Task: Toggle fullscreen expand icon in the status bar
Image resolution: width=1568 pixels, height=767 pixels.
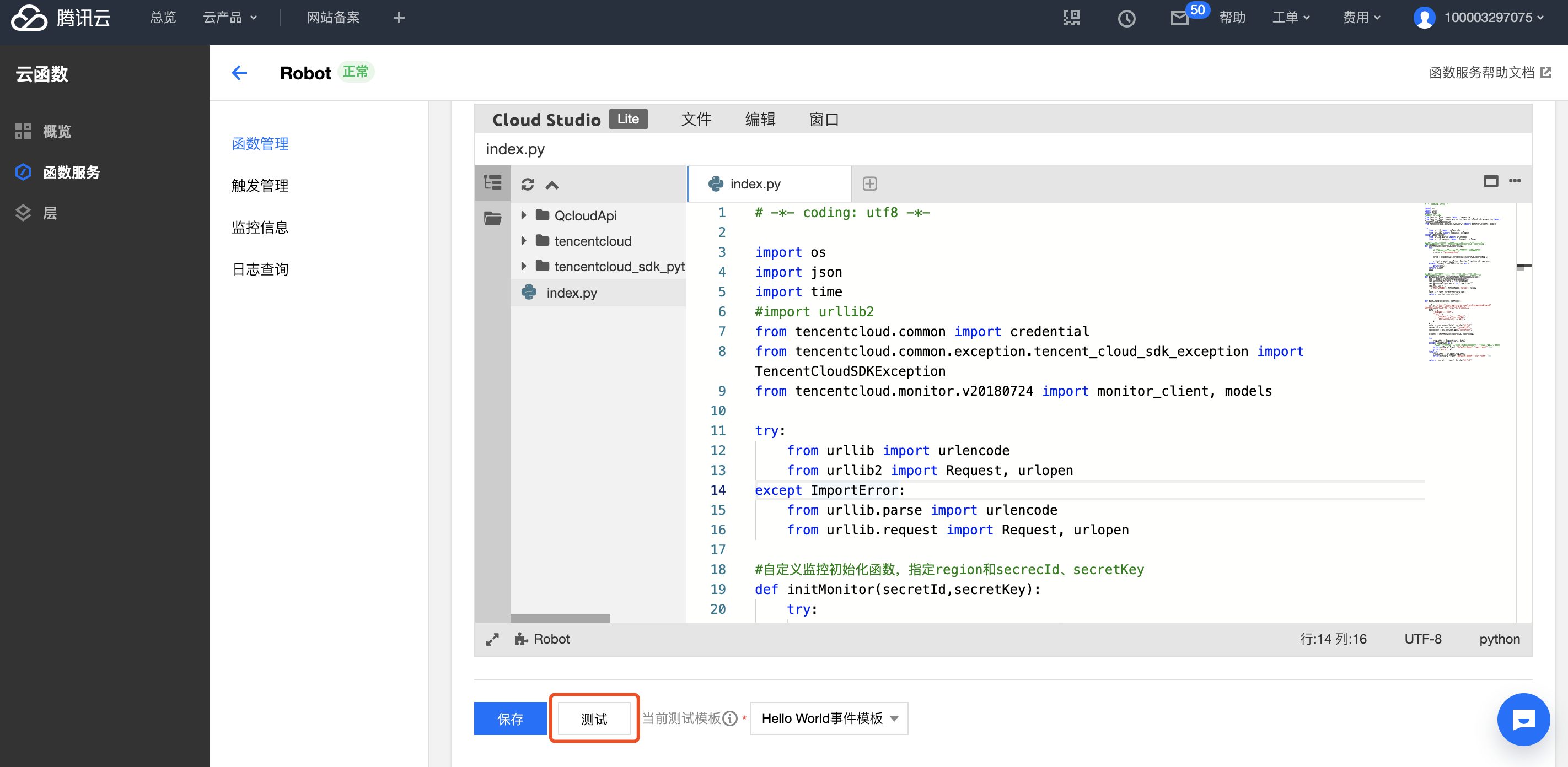Action: coord(492,639)
